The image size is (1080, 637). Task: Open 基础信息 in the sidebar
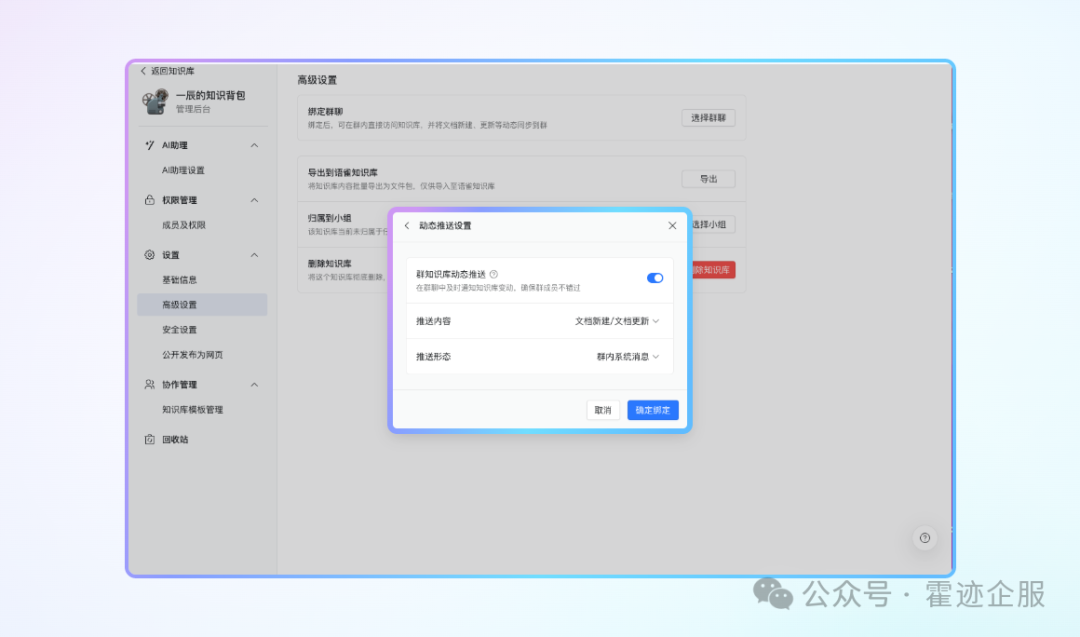(179, 280)
